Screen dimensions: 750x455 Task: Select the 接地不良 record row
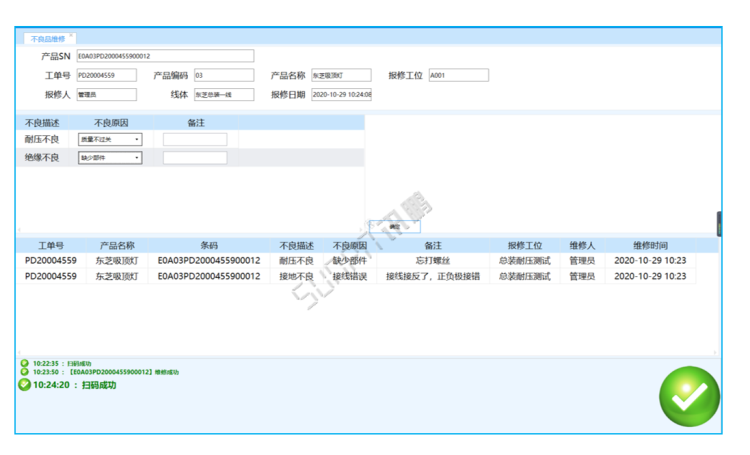point(356,276)
